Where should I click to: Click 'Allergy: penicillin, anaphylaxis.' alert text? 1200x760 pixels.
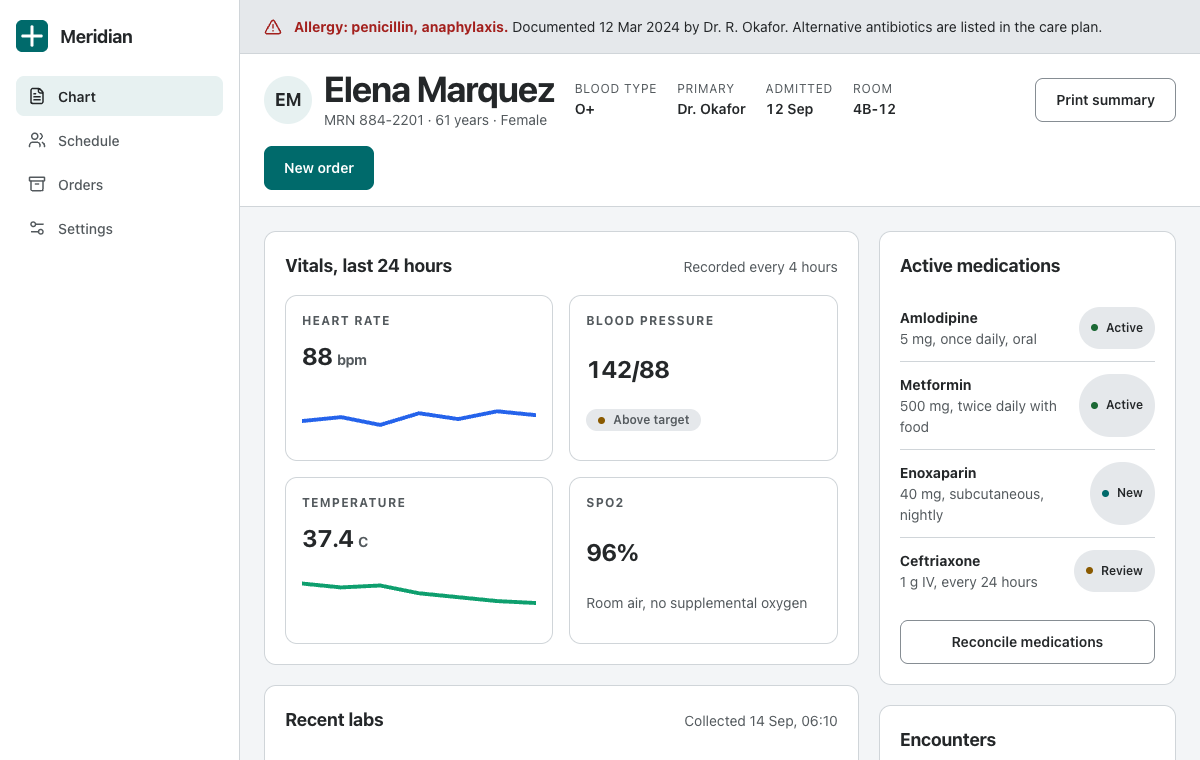401,27
